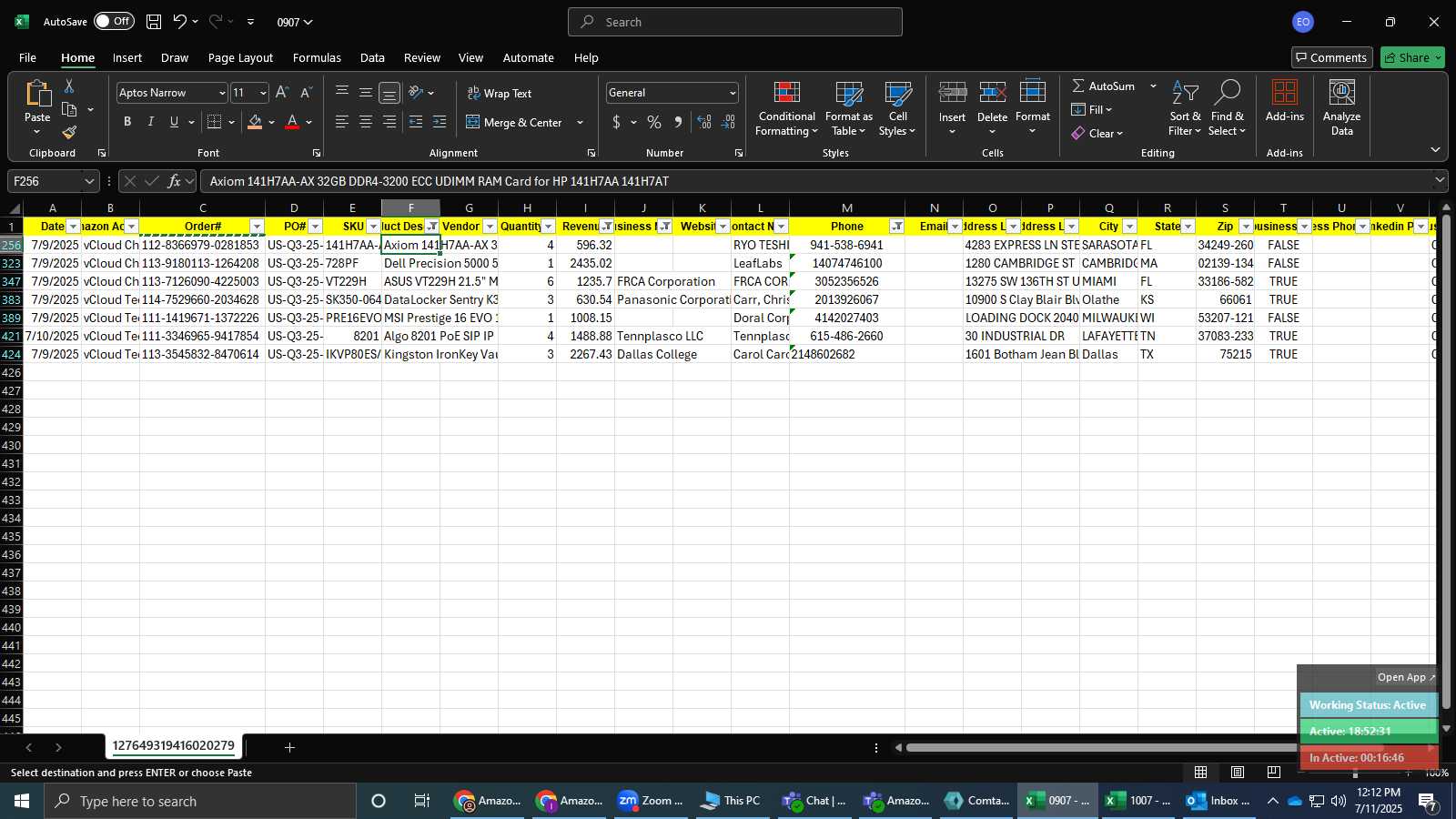Screen dimensions: 1456x819
Task: Click the Search box in title bar
Action: tap(735, 22)
